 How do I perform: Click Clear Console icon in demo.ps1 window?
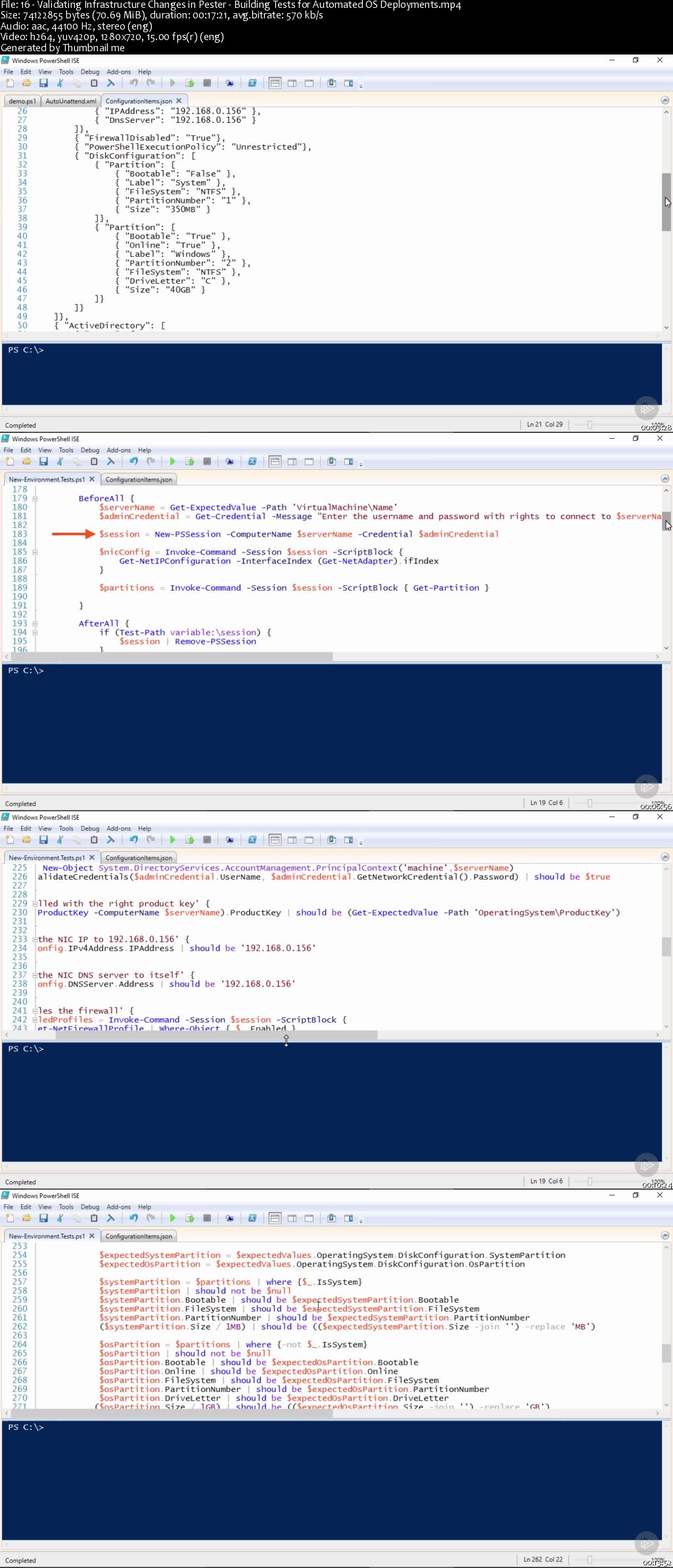tap(111, 83)
